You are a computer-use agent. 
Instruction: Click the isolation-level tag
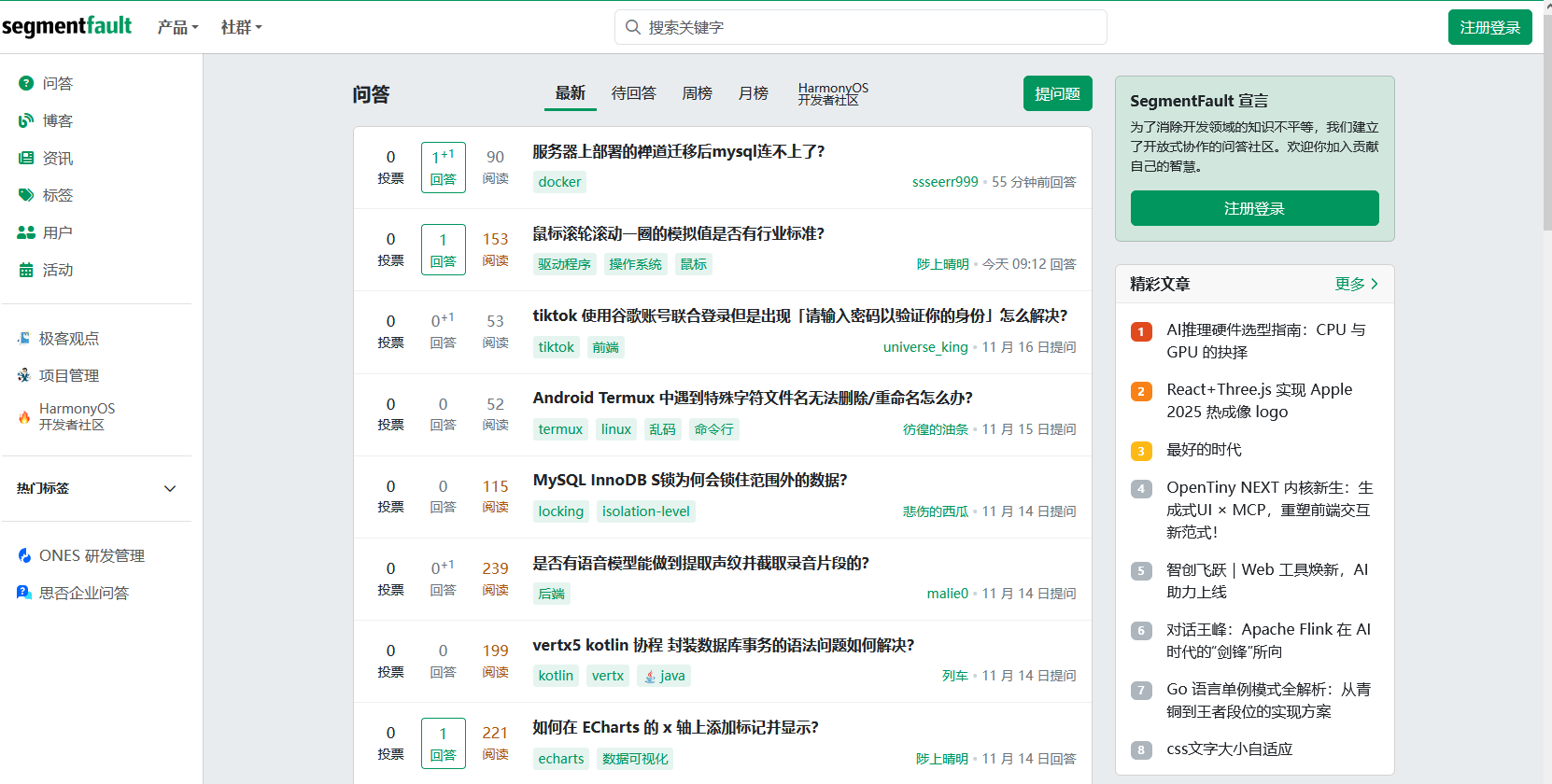point(645,511)
